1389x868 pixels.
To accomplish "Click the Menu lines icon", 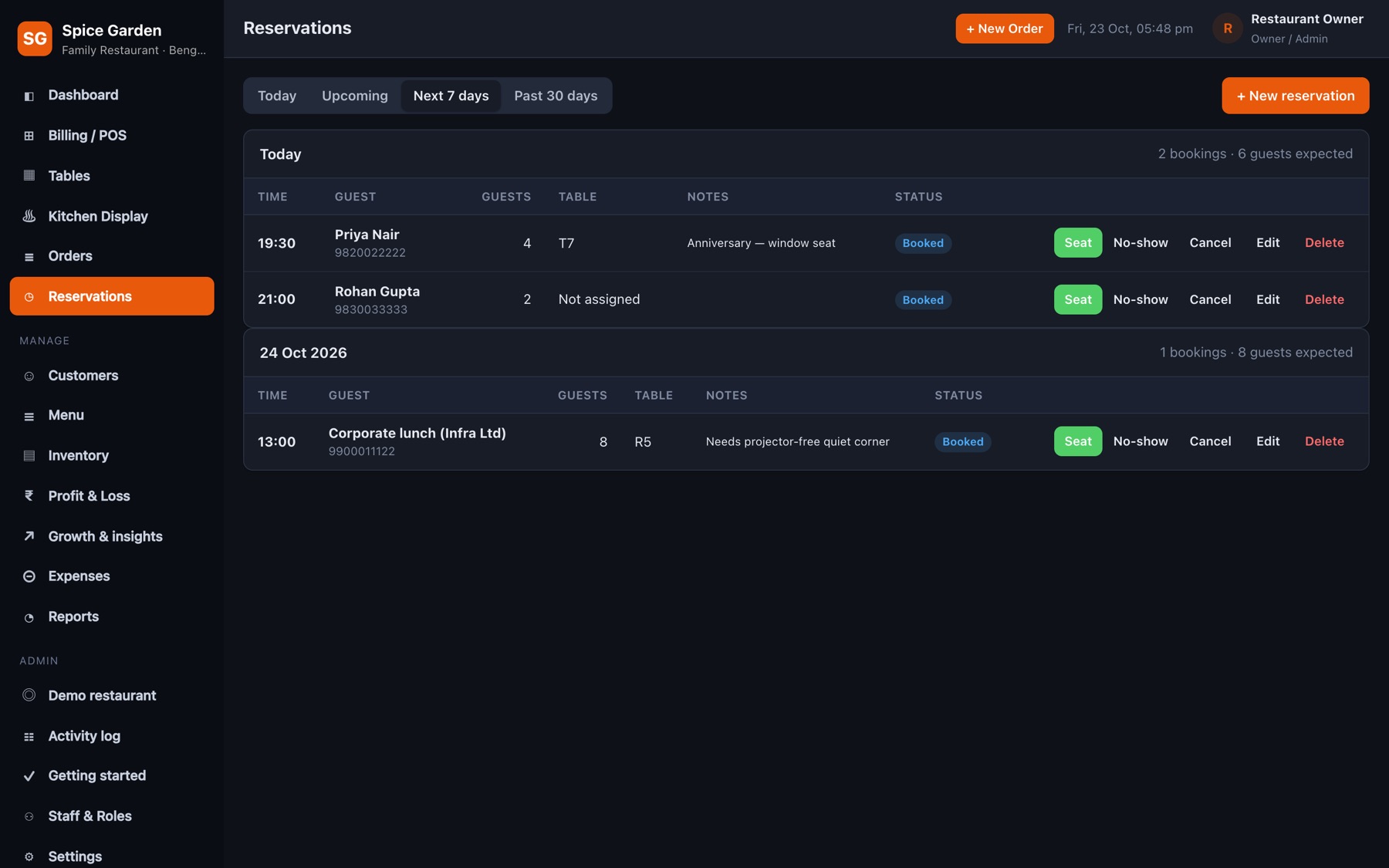I will (x=29, y=416).
